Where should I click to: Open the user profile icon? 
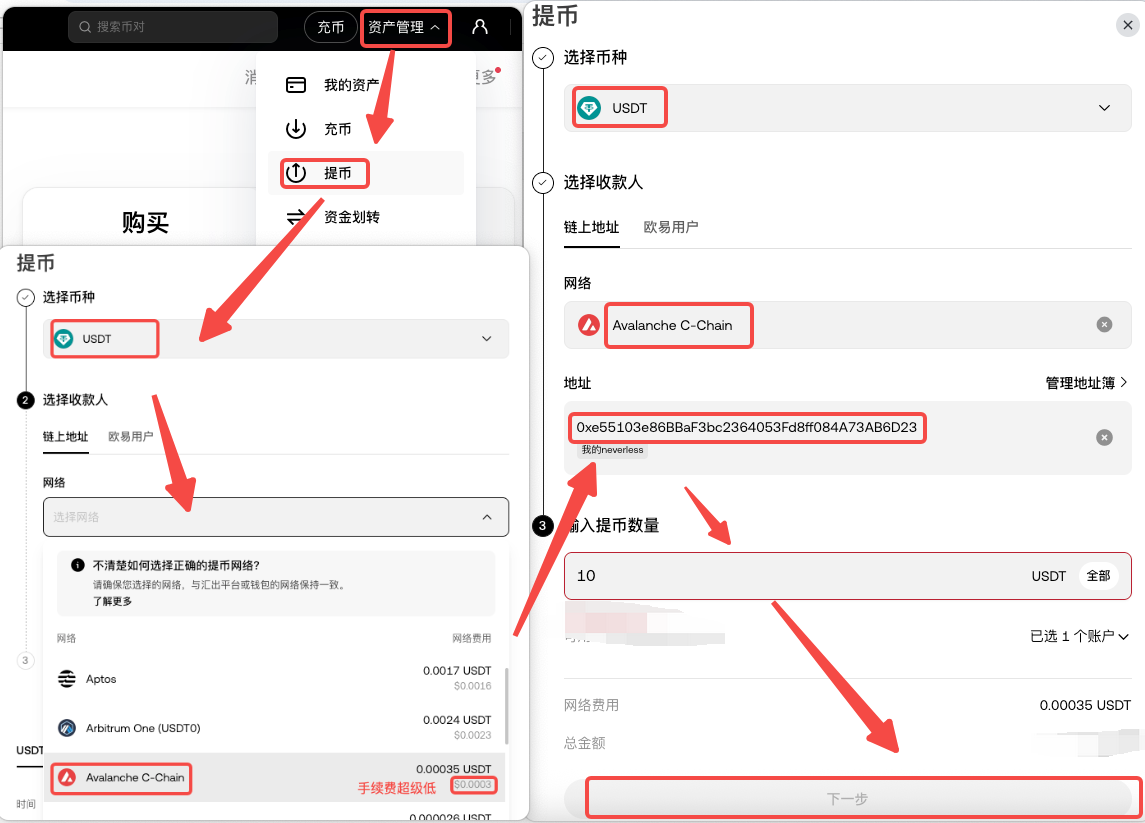tap(480, 27)
